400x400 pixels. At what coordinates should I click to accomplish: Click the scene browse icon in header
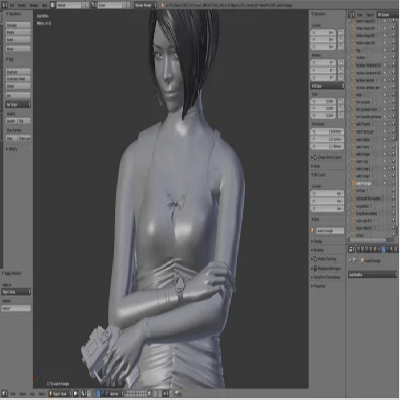coord(94,5)
